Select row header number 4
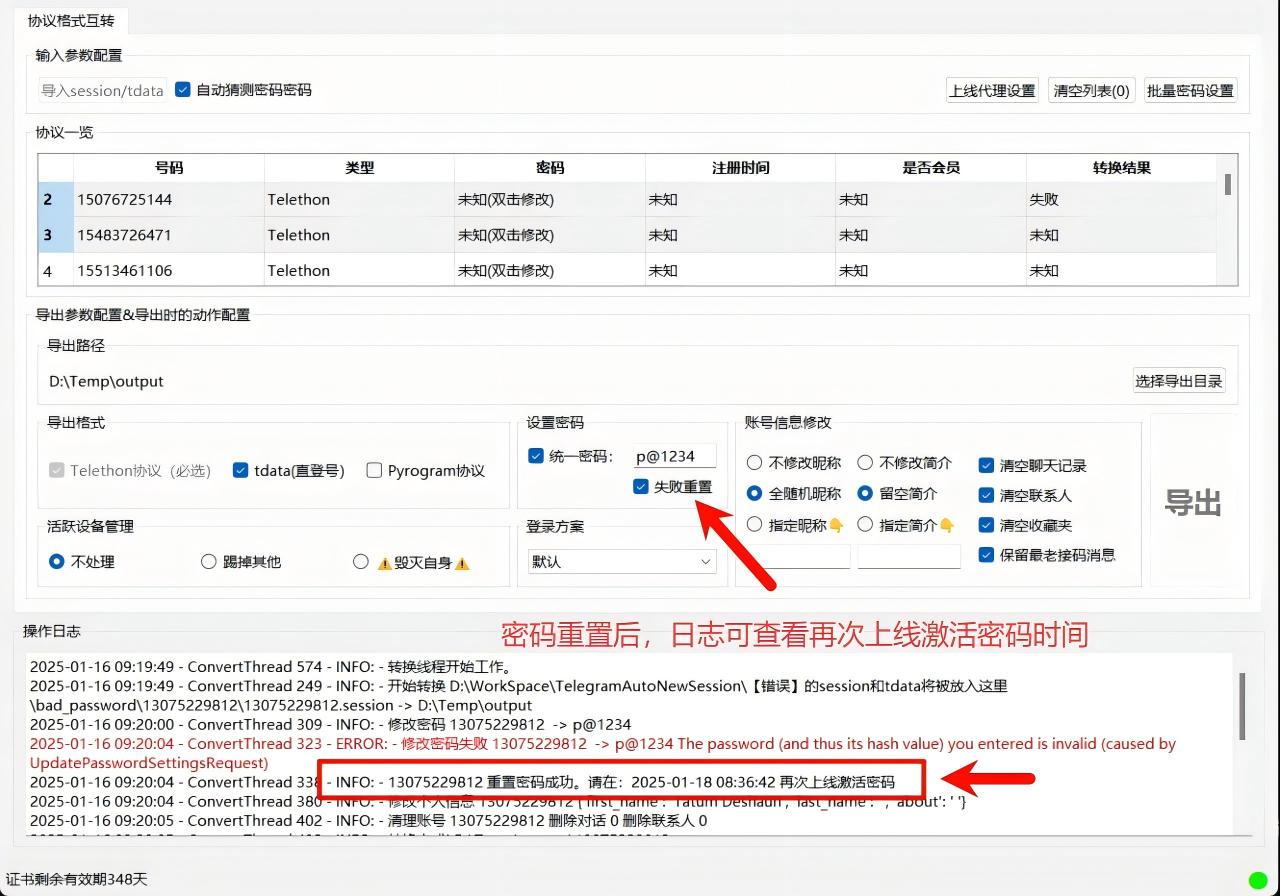 (x=56, y=270)
